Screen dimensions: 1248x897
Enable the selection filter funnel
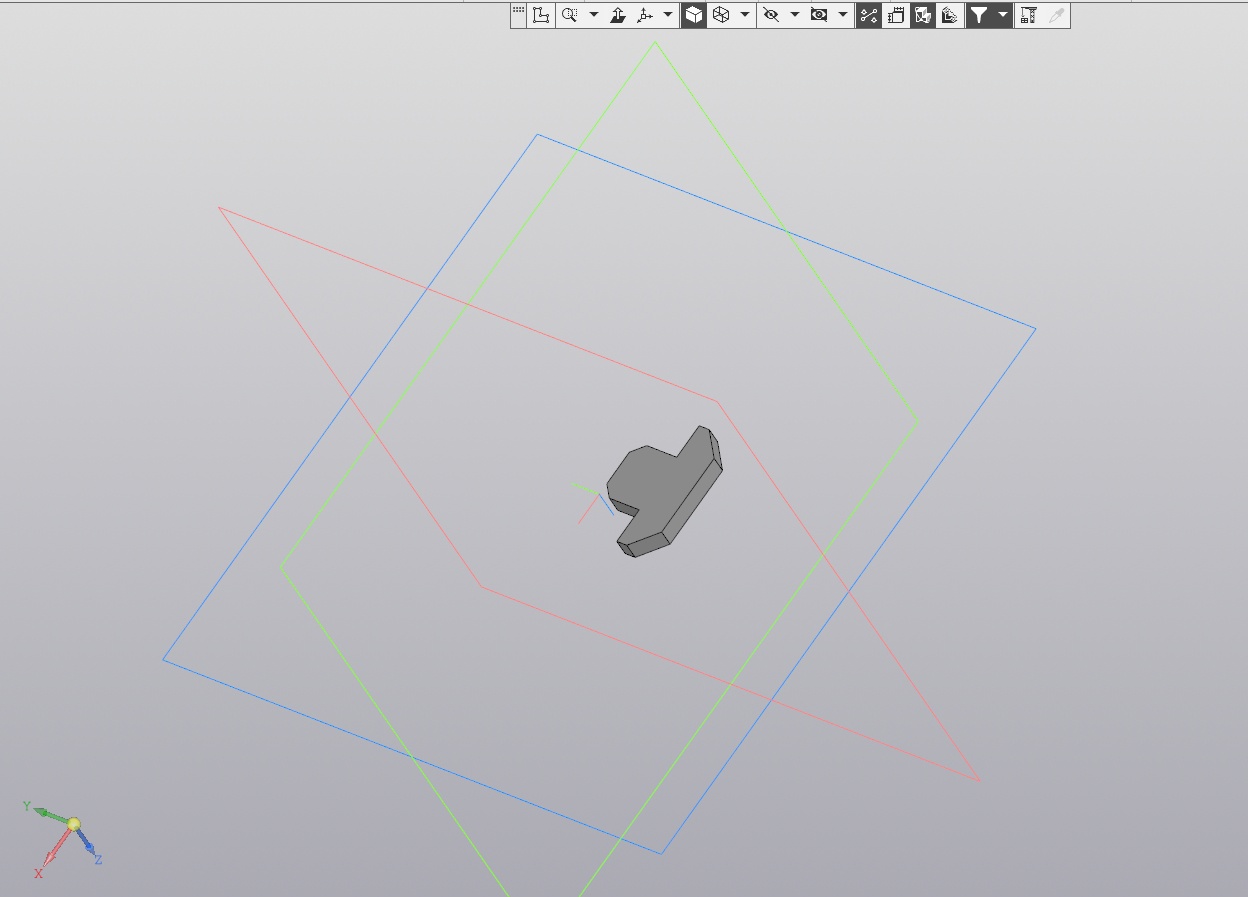click(980, 15)
